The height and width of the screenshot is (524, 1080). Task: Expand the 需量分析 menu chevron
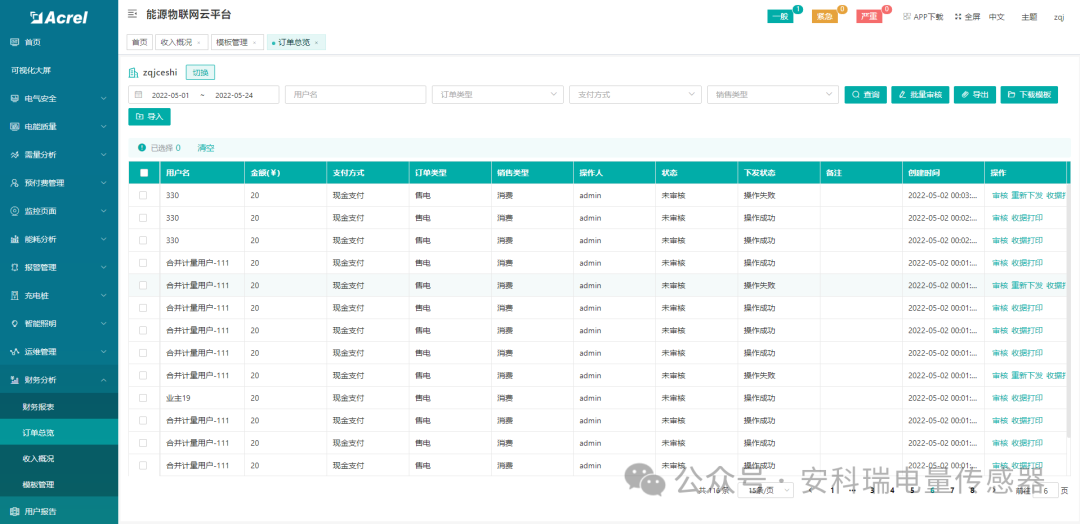103,155
